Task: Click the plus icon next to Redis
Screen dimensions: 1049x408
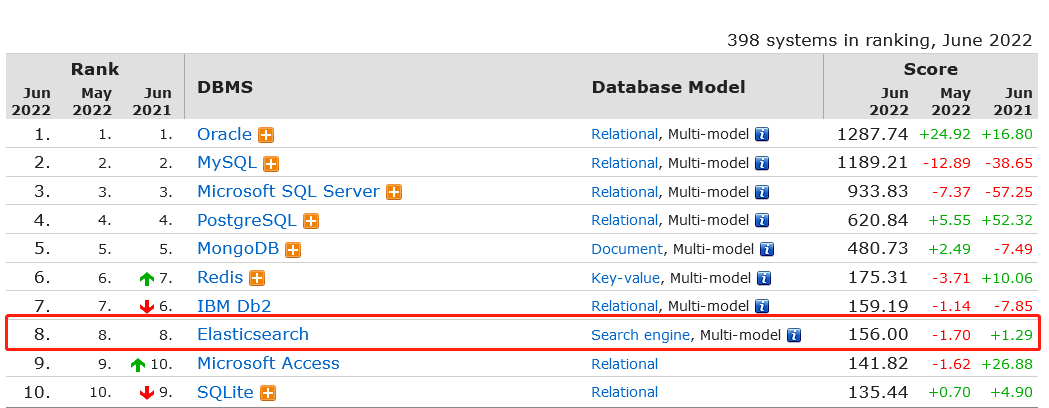Action: [x=257, y=278]
